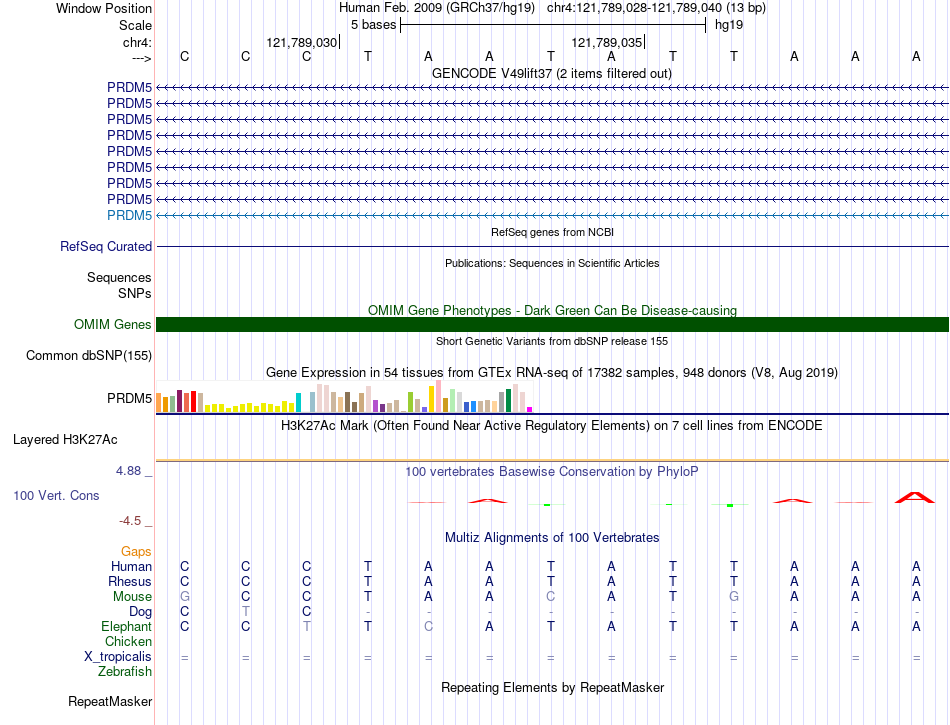
Task: Click the cyan bar in GTEx expression chart
Action: coord(298,402)
